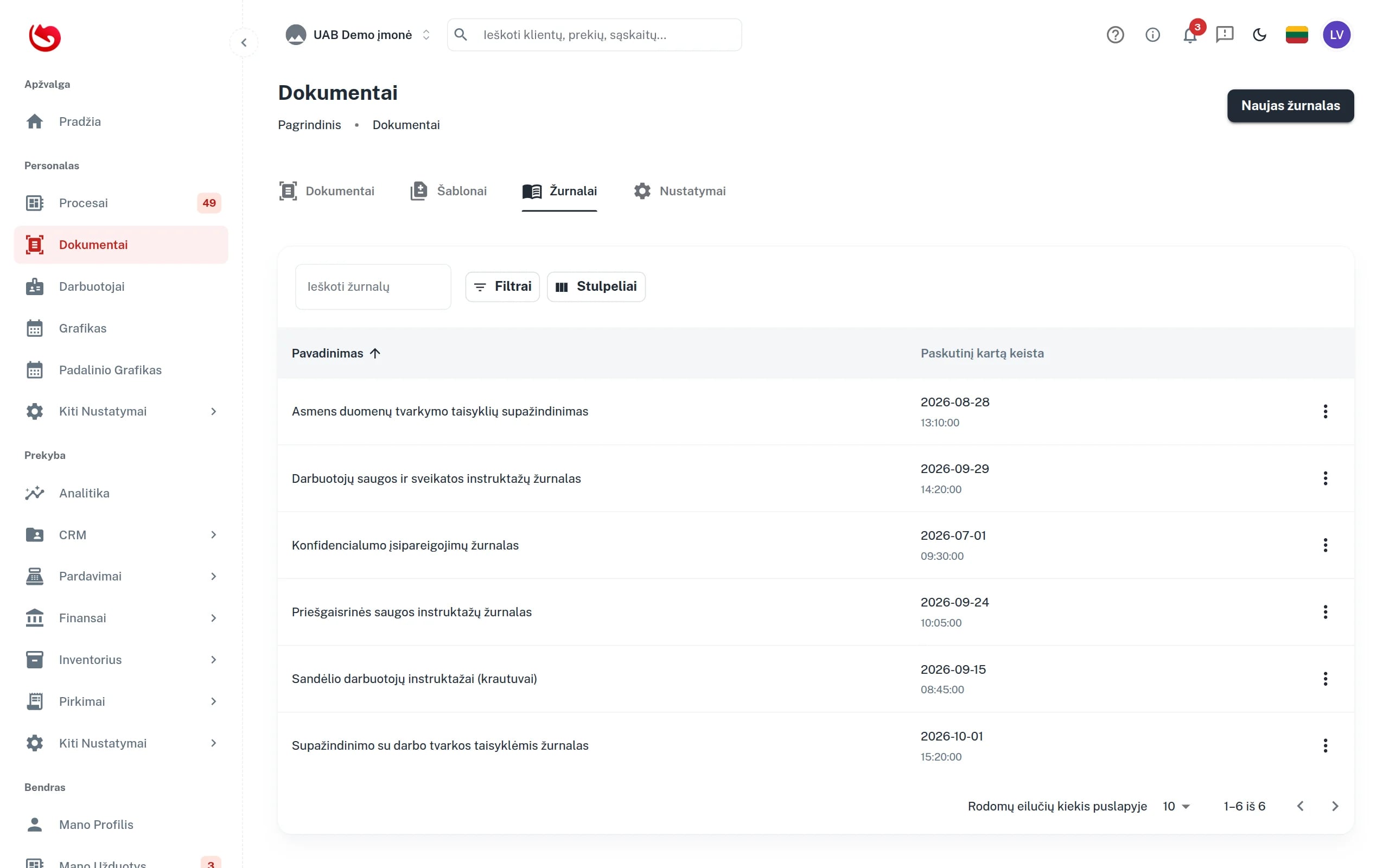Open Analitika in sidebar
Image resolution: width=1389 pixels, height=868 pixels.
point(121,493)
